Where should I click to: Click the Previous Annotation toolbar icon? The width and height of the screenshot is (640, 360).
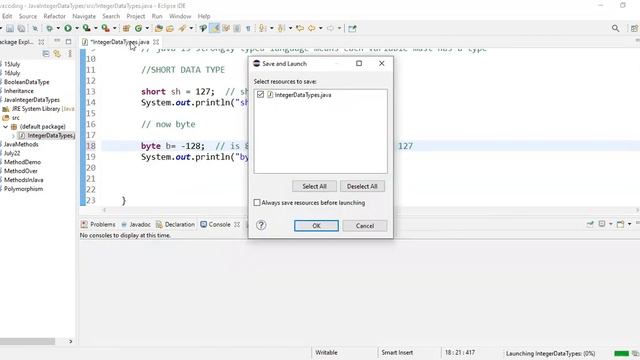click(x=281, y=28)
